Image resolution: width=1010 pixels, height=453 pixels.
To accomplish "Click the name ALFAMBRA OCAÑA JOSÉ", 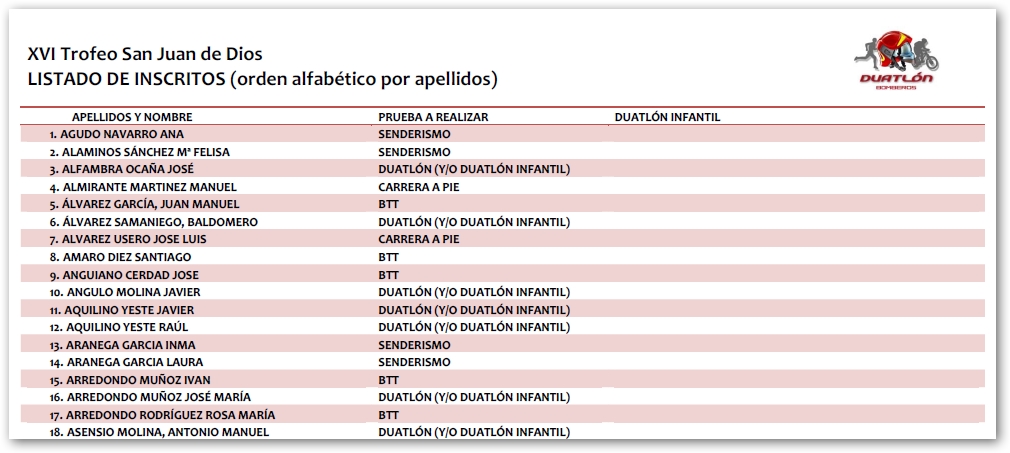I will [126, 169].
